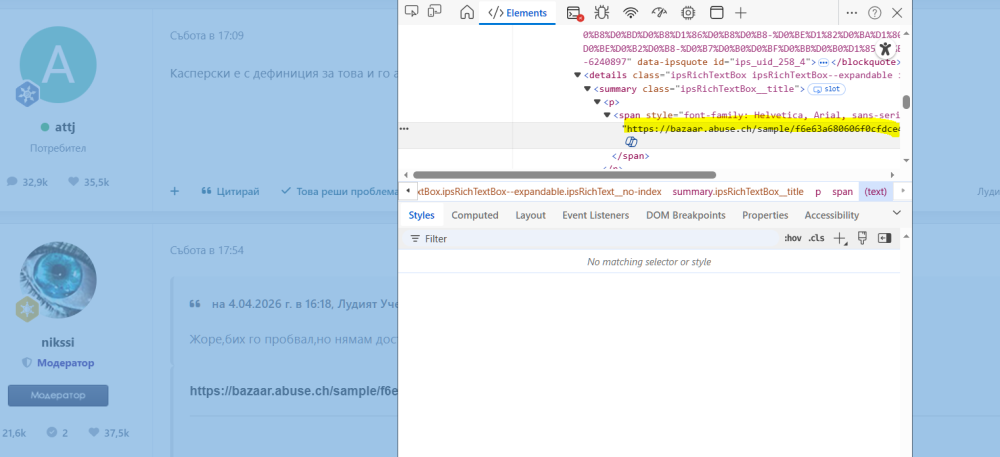Open nikssi user profile name
The width and height of the screenshot is (1000, 457).
coord(57,342)
